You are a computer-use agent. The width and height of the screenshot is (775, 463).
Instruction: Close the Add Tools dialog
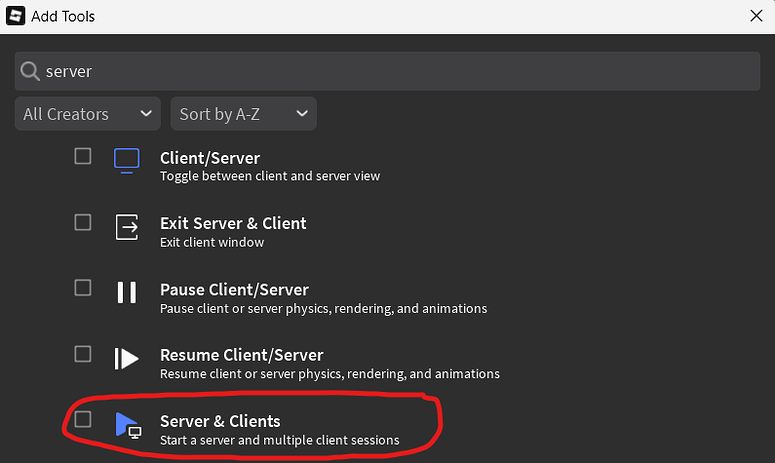[756, 16]
